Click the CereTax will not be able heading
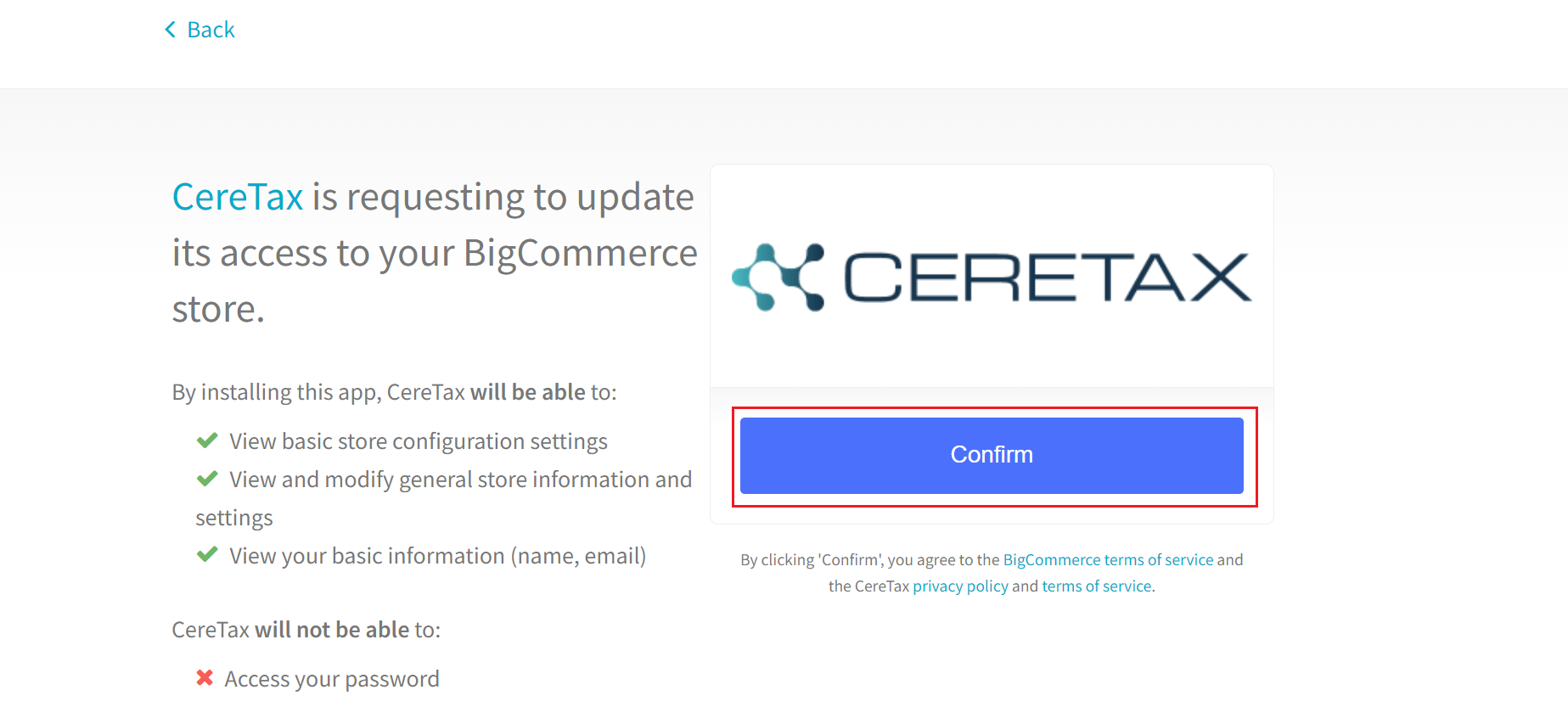 306,629
